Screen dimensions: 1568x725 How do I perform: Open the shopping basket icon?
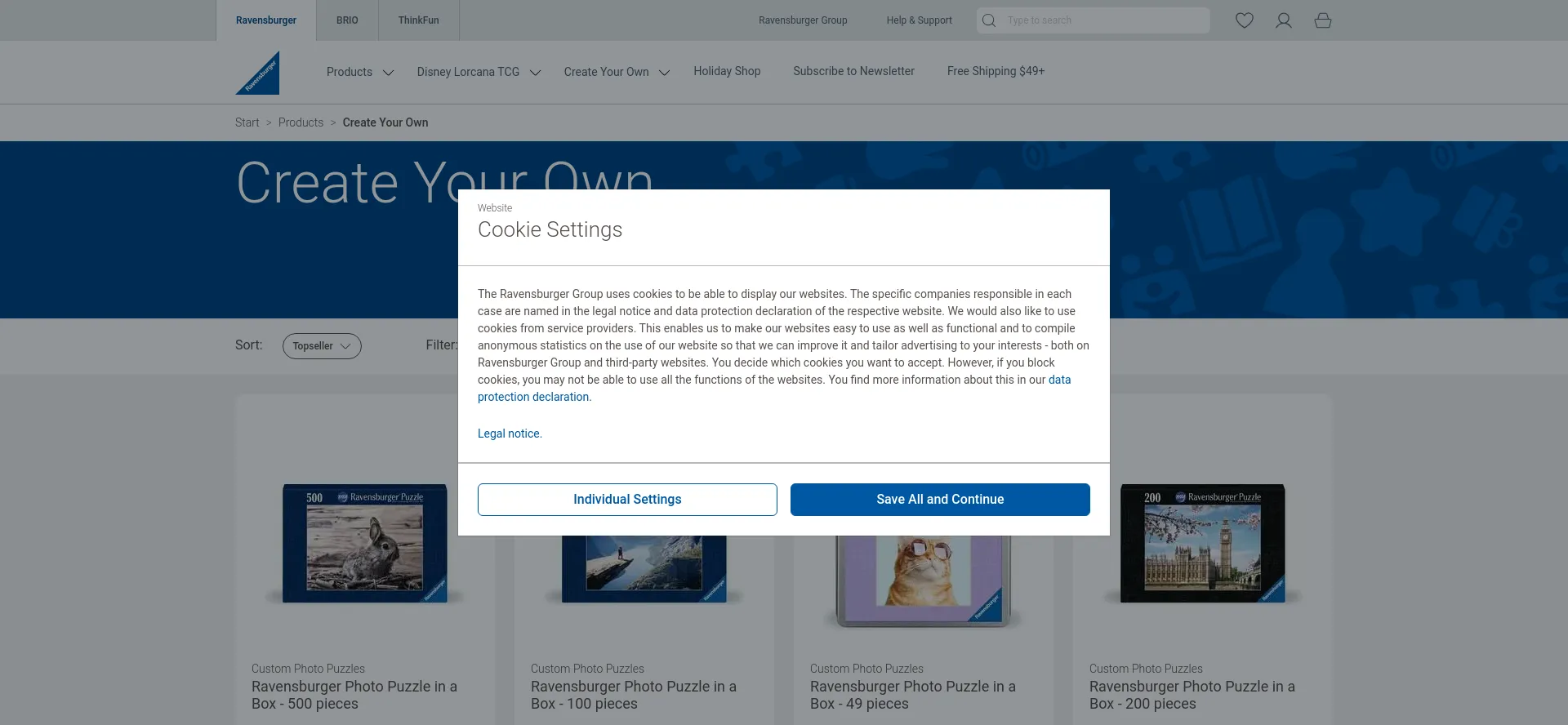pos(1323,20)
